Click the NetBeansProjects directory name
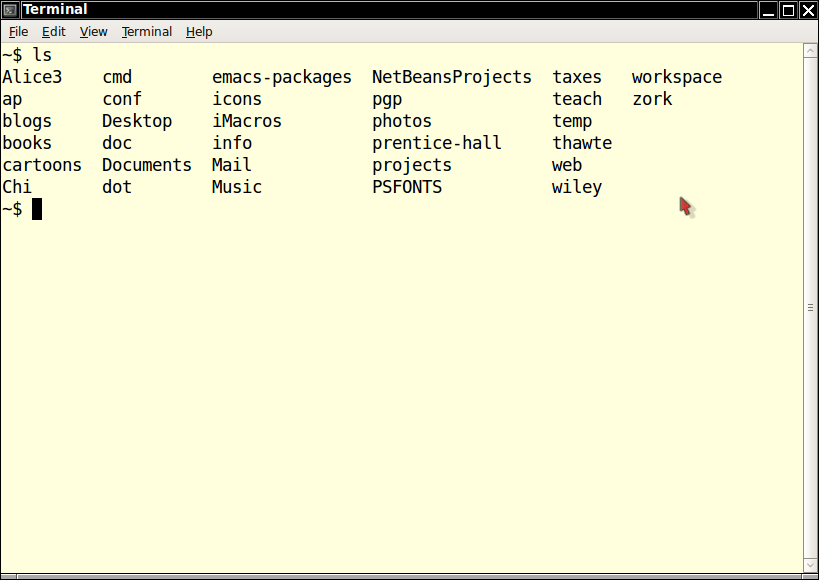The width and height of the screenshot is (819, 580). pos(451,77)
